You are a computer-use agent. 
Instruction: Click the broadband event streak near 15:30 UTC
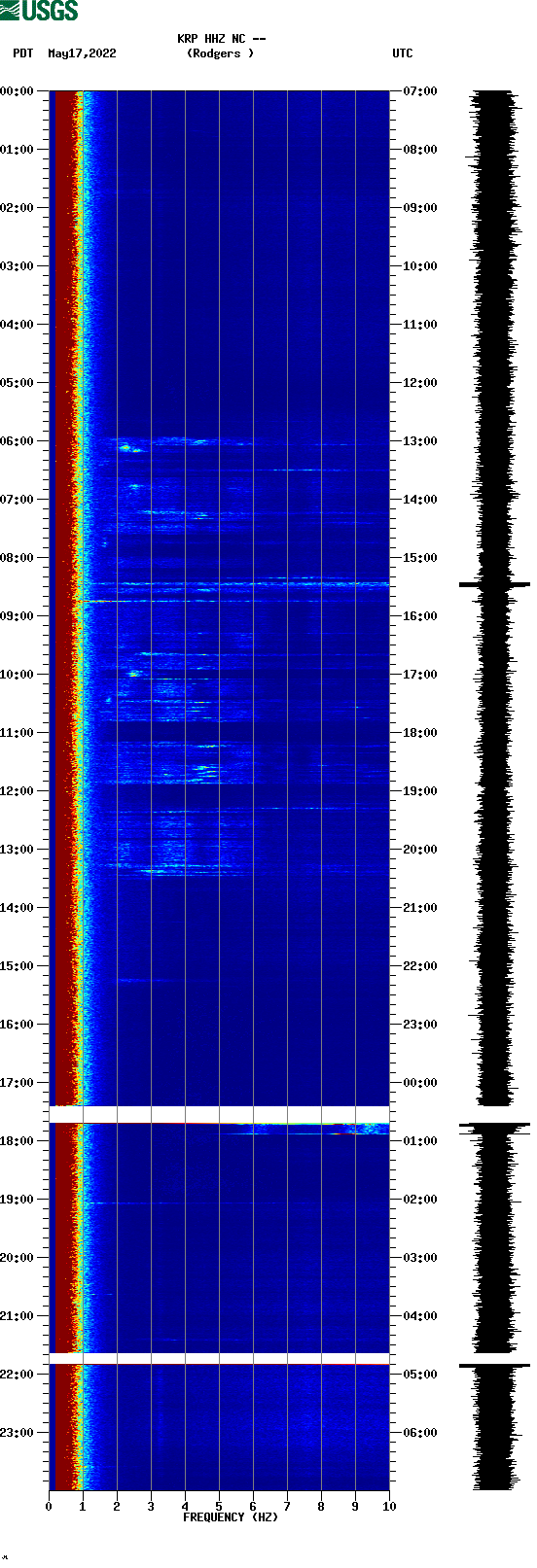(x=235, y=584)
